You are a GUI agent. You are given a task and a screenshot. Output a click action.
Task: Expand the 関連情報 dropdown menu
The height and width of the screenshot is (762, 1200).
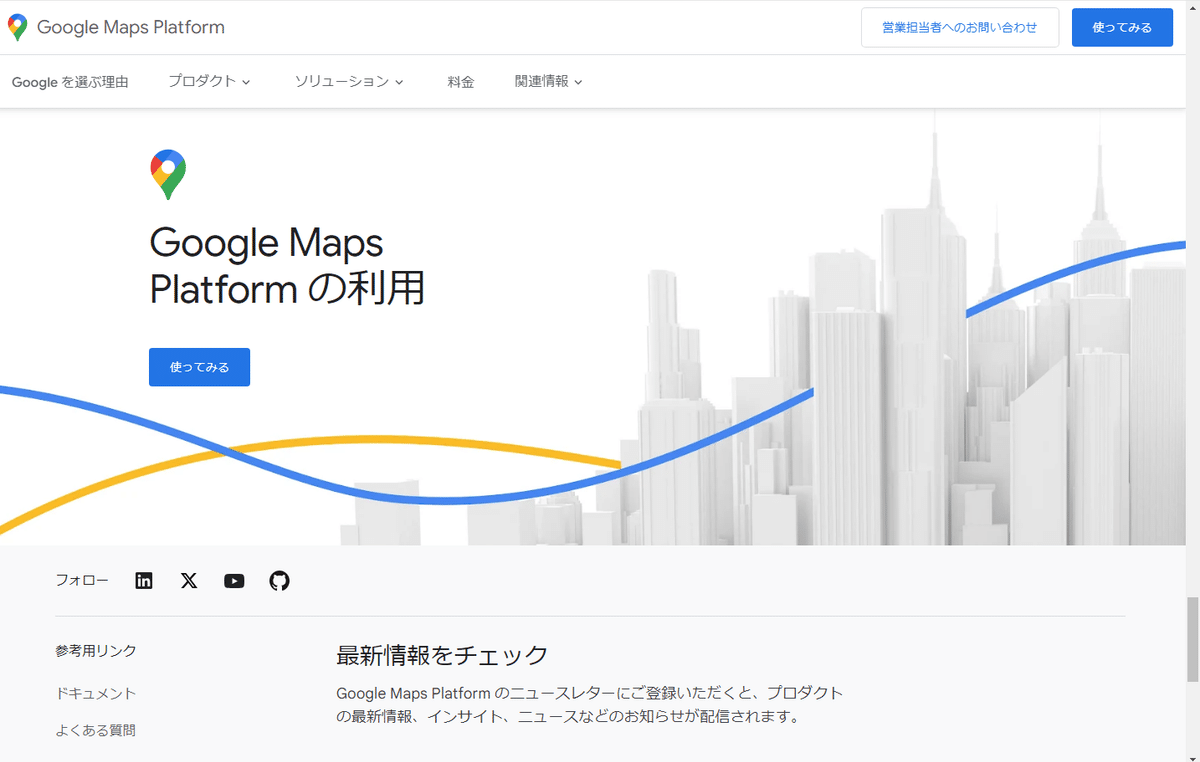coord(548,81)
